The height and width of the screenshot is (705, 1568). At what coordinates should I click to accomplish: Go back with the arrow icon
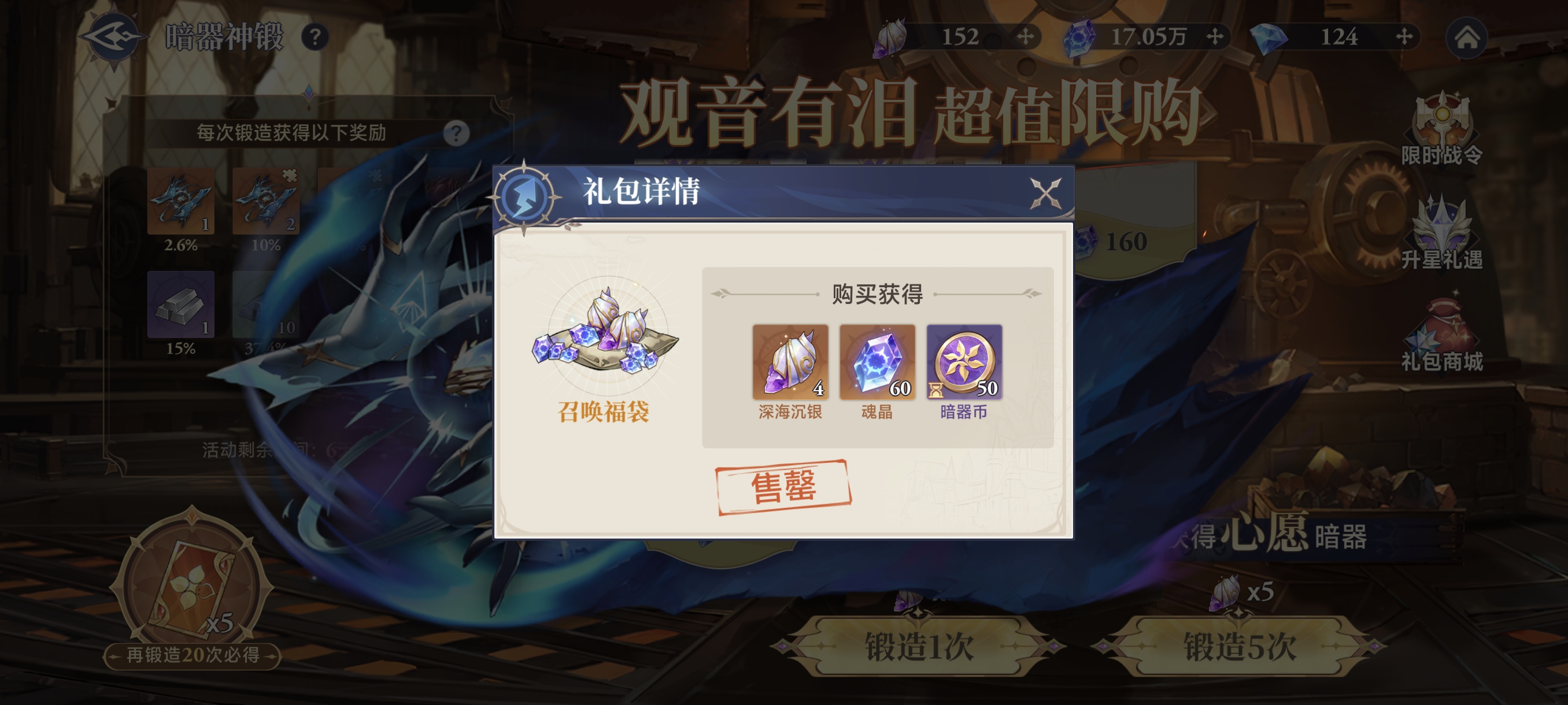[113, 37]
